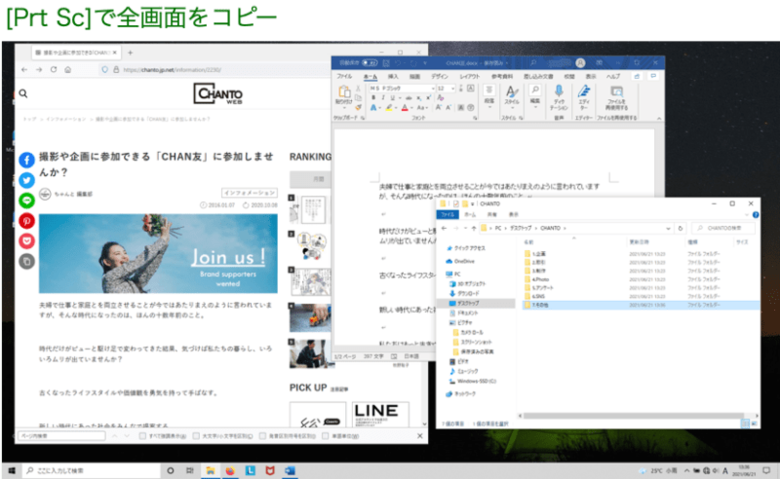Screen dimensions: 780x479
Task: Click the Twitter share icon
Action: click(x=27, y=181)
